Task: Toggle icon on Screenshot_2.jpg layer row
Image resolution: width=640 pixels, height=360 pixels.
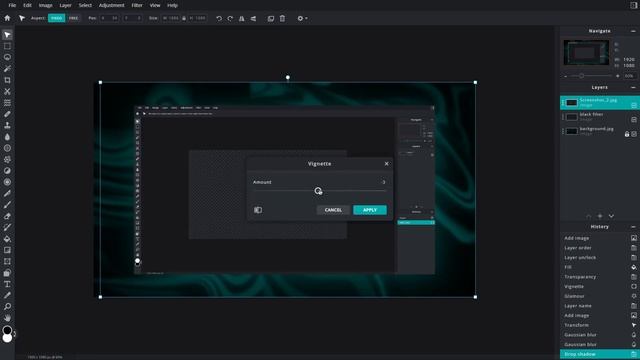Action: pyautogui.click(x=634, y=105)
